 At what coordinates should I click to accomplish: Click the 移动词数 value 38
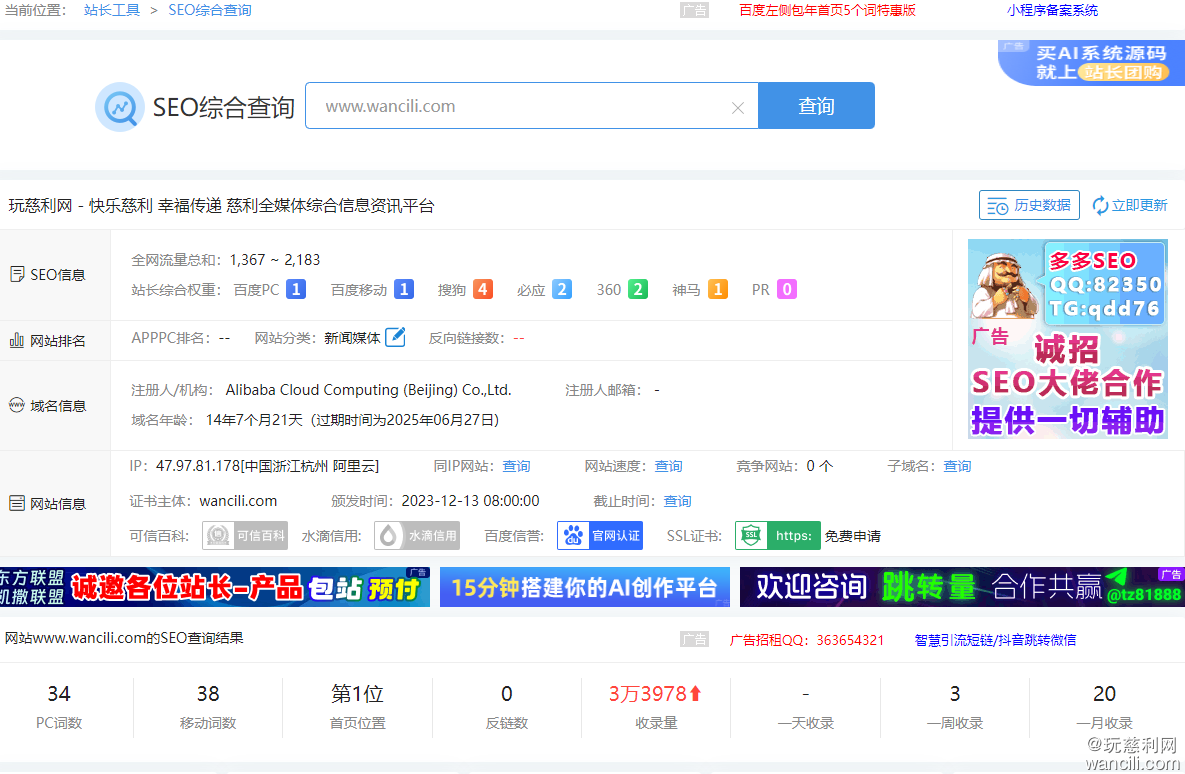tap(208, 694)
